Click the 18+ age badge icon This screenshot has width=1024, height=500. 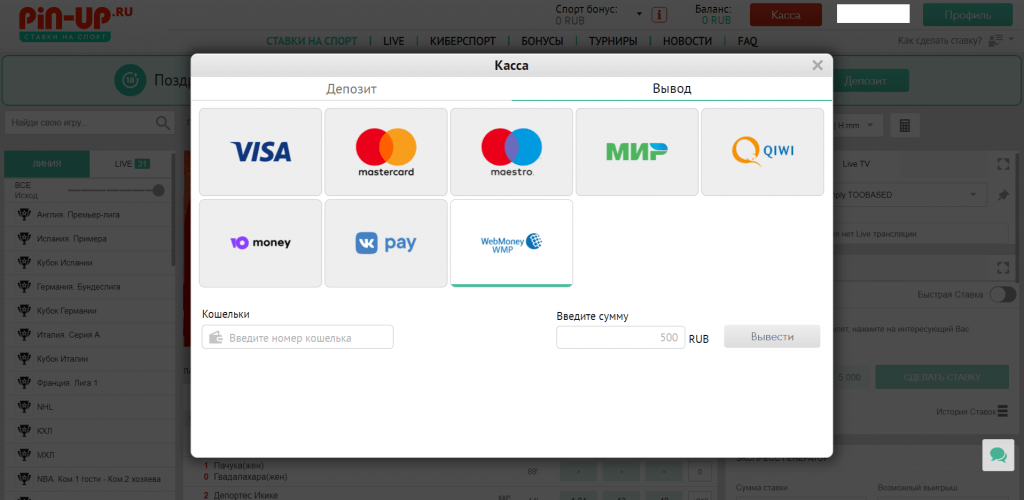point(131,81)
